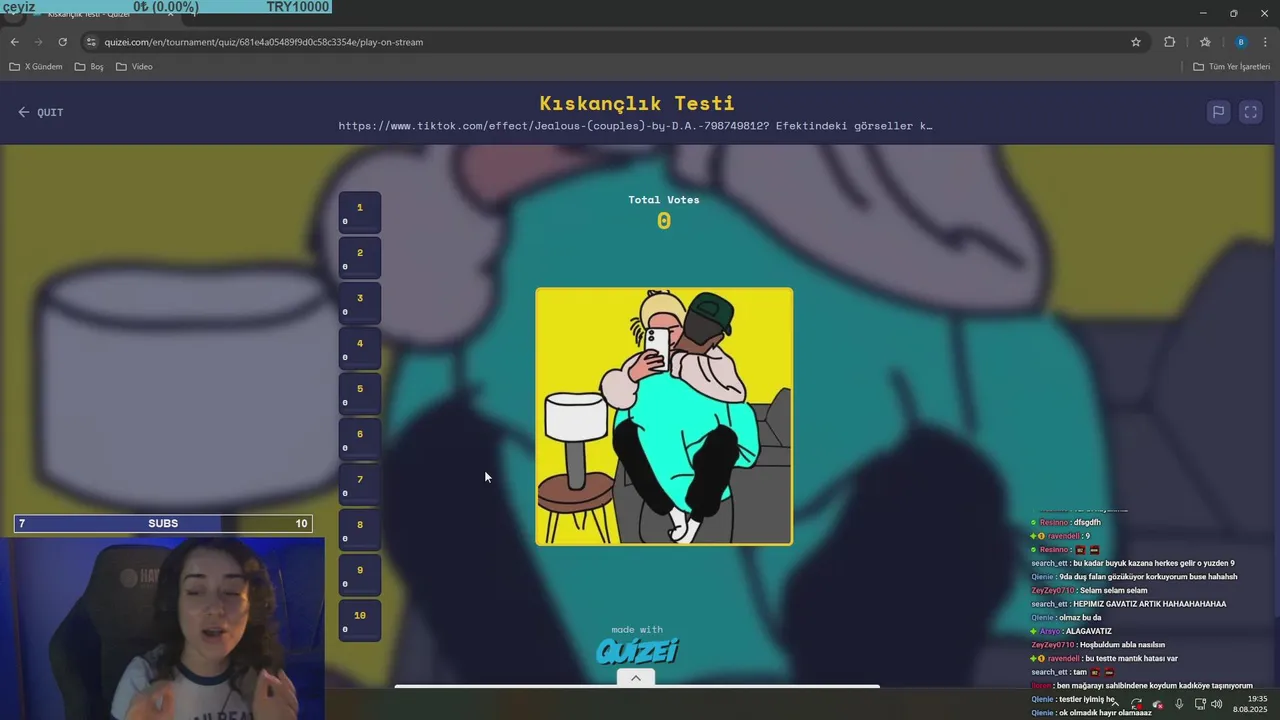Click the QUIT back button

40,112
